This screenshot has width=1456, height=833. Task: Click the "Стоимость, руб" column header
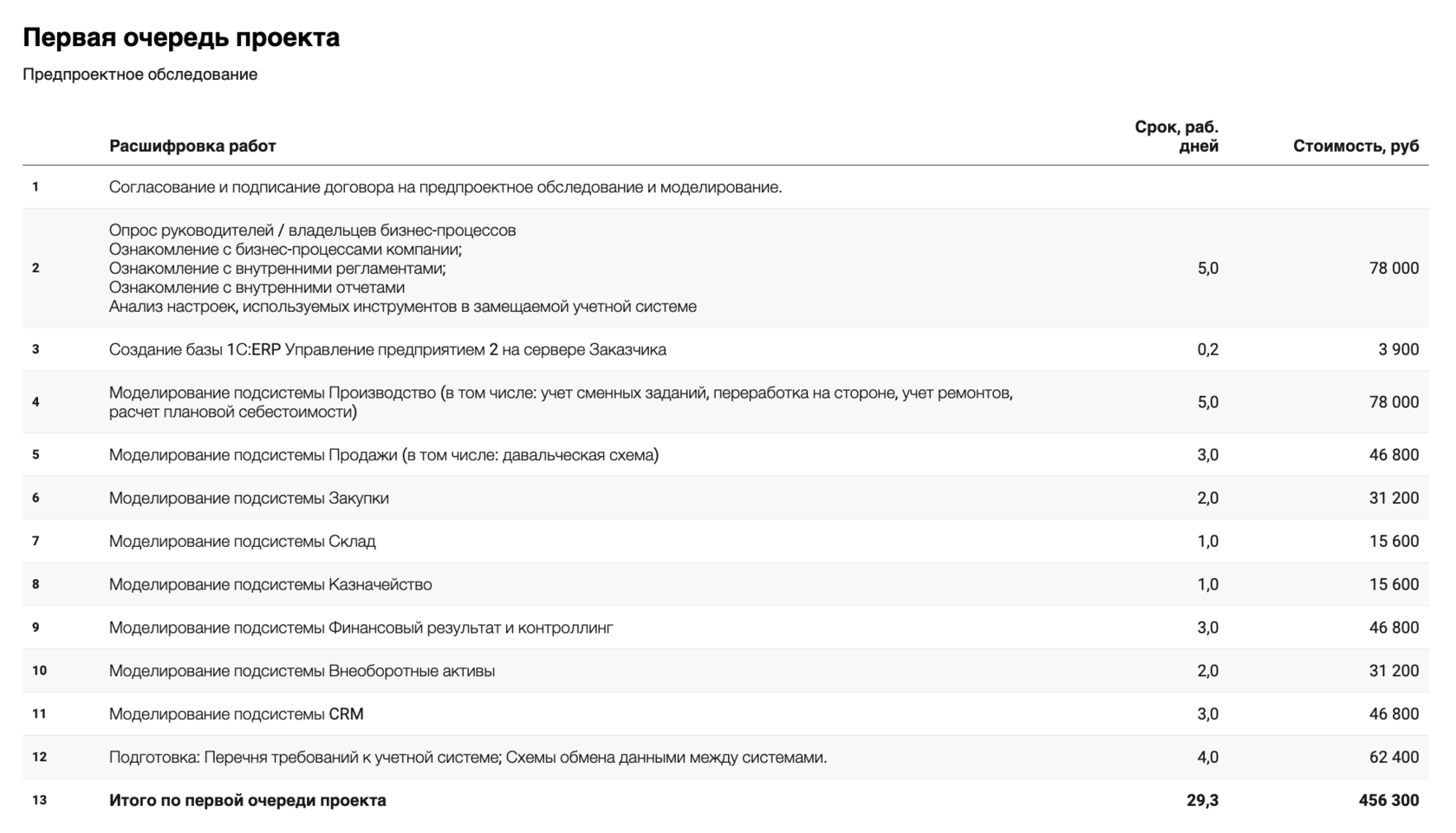(1355, 146)
